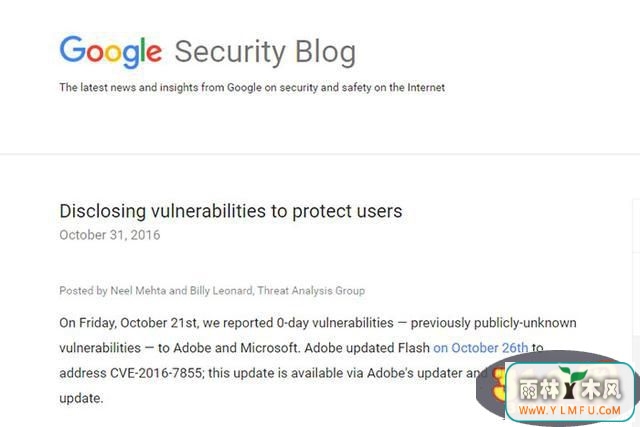Open the Security Blog header title
This screenshot has height=427, width=640.
pos(265,53)
